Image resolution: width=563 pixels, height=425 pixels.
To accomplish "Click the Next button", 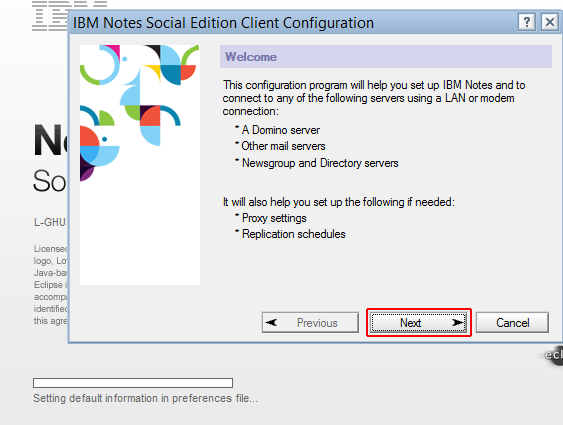I will 418,323.
